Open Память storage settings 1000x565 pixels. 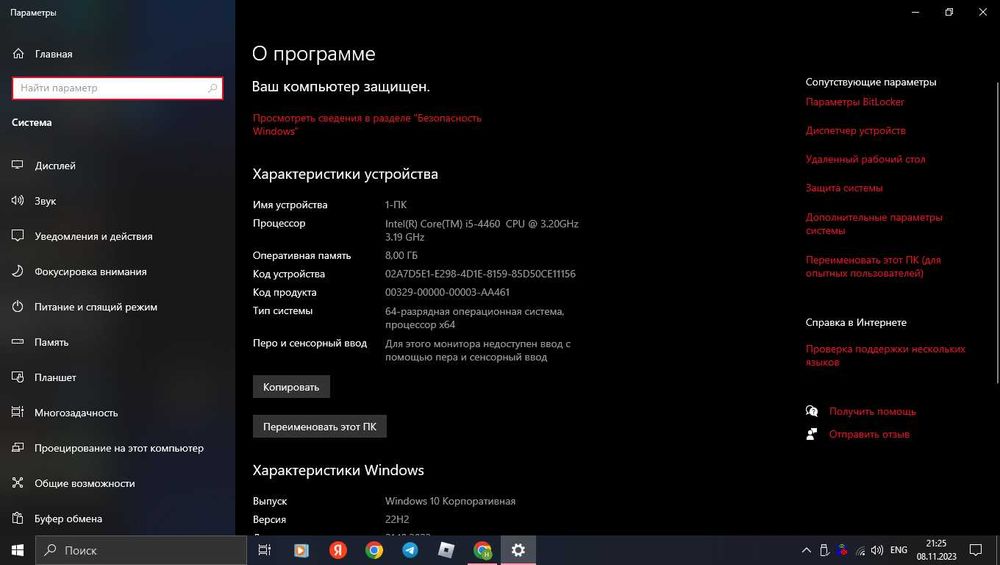tap(40, 342)
